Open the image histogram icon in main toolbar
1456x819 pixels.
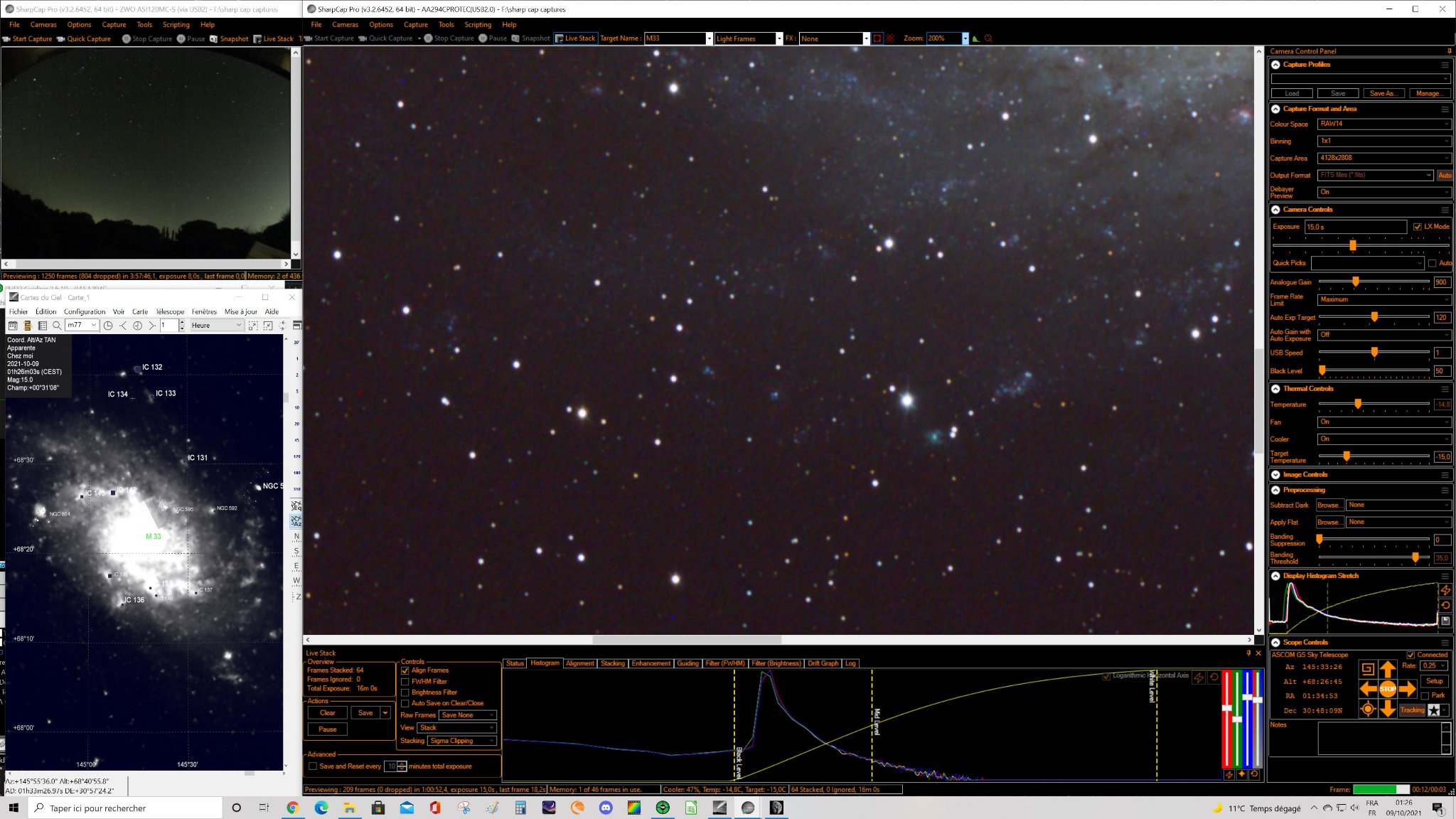[976, 38]
